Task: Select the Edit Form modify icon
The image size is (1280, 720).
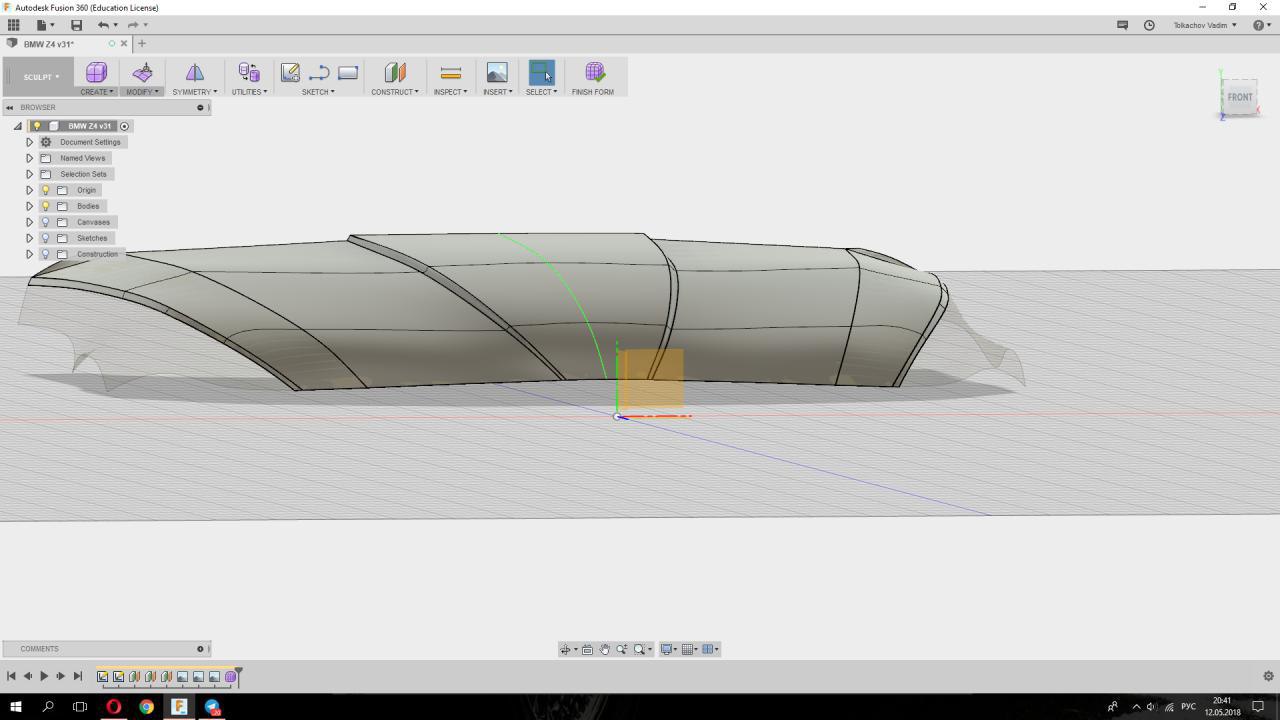Action: tap(142, 72)
